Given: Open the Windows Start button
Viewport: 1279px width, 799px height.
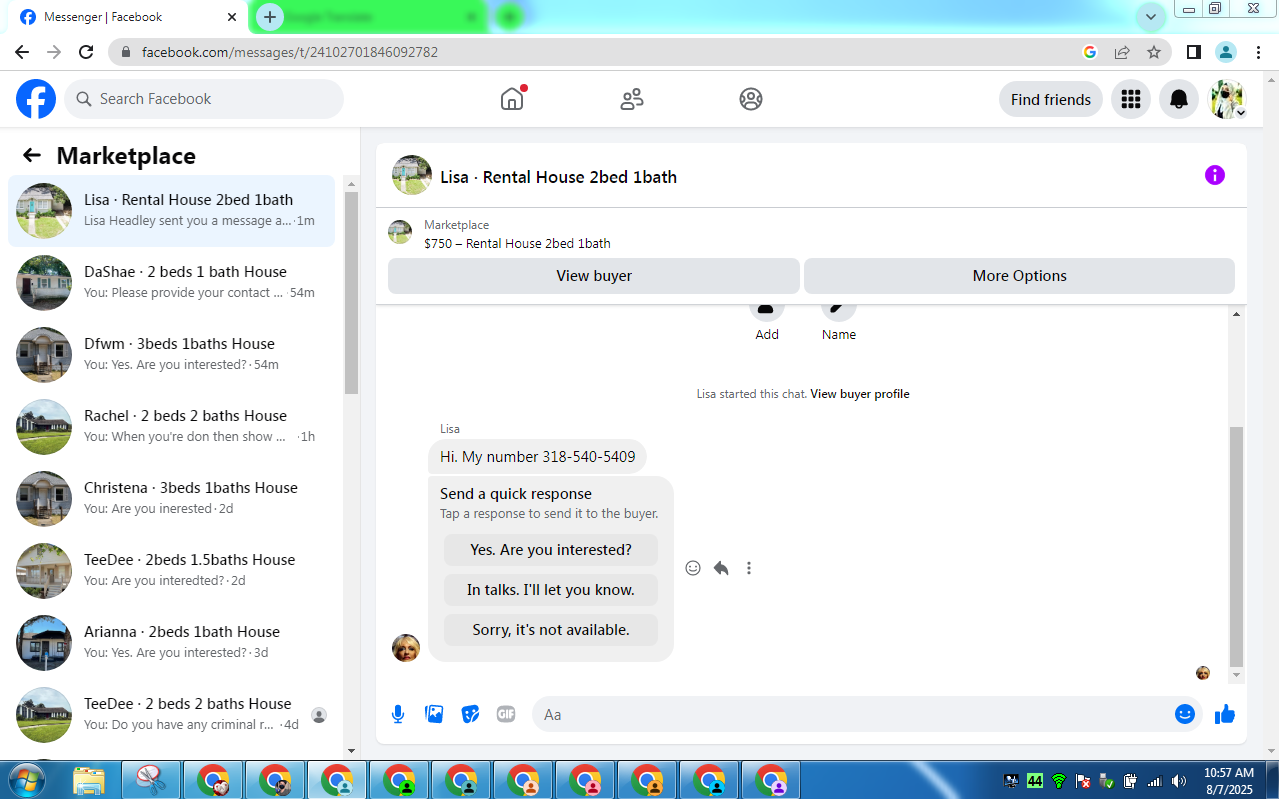Looking at the screenshot, I should point(26,779).
